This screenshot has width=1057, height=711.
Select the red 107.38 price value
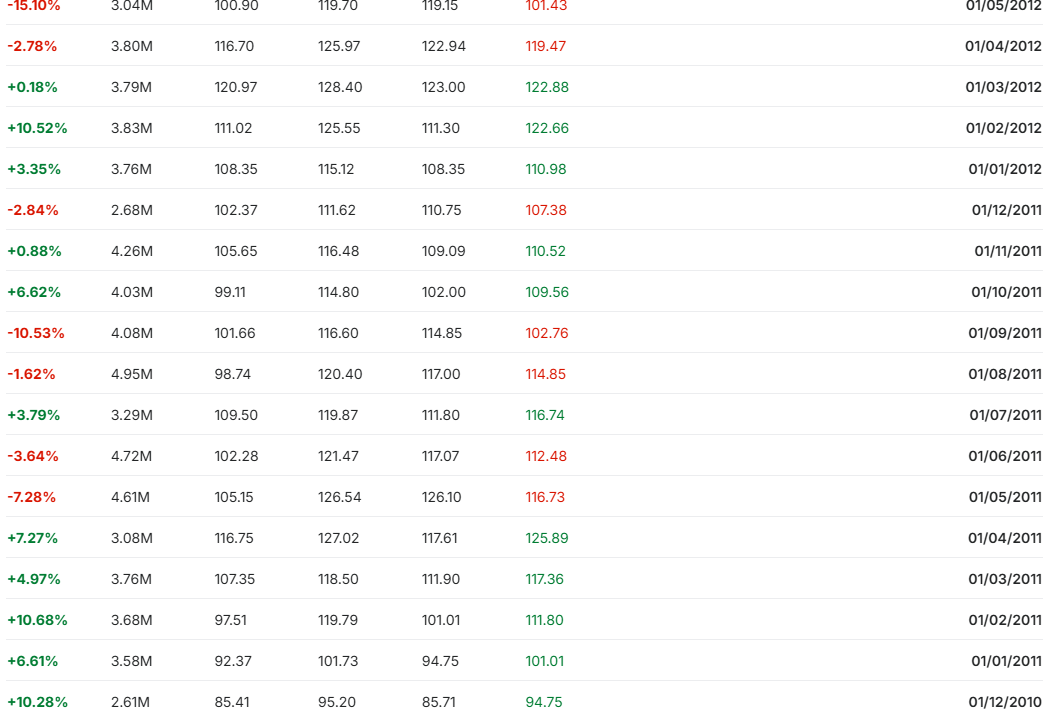coord(546,210)
